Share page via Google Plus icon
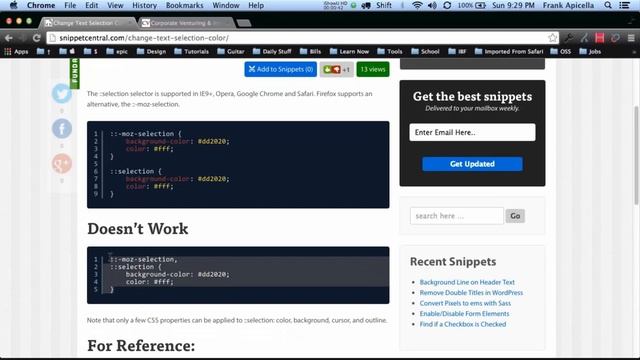This screenshot has height=360, width=640. 62,163
